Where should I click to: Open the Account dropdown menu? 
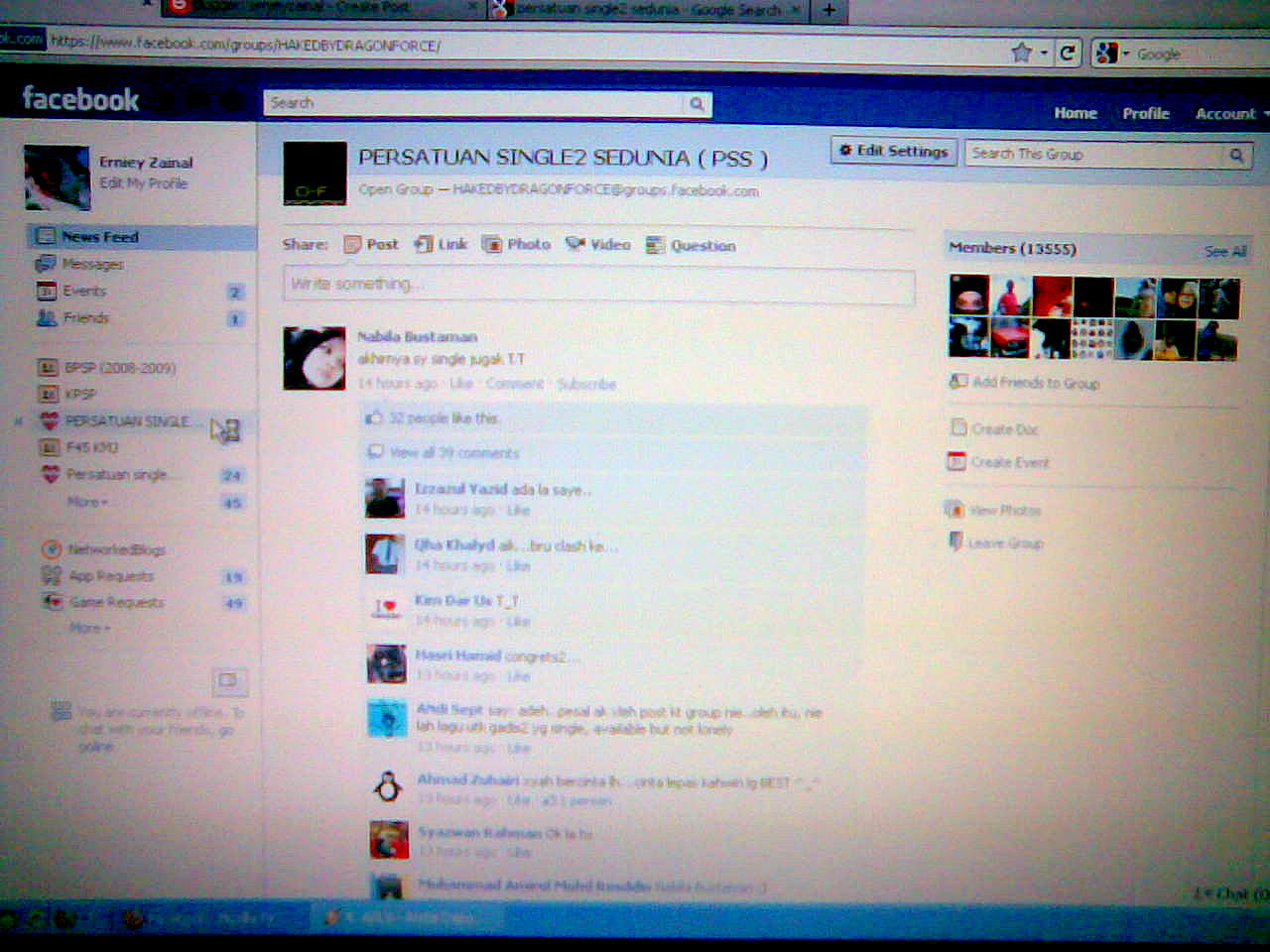[x=1231, y=114]
